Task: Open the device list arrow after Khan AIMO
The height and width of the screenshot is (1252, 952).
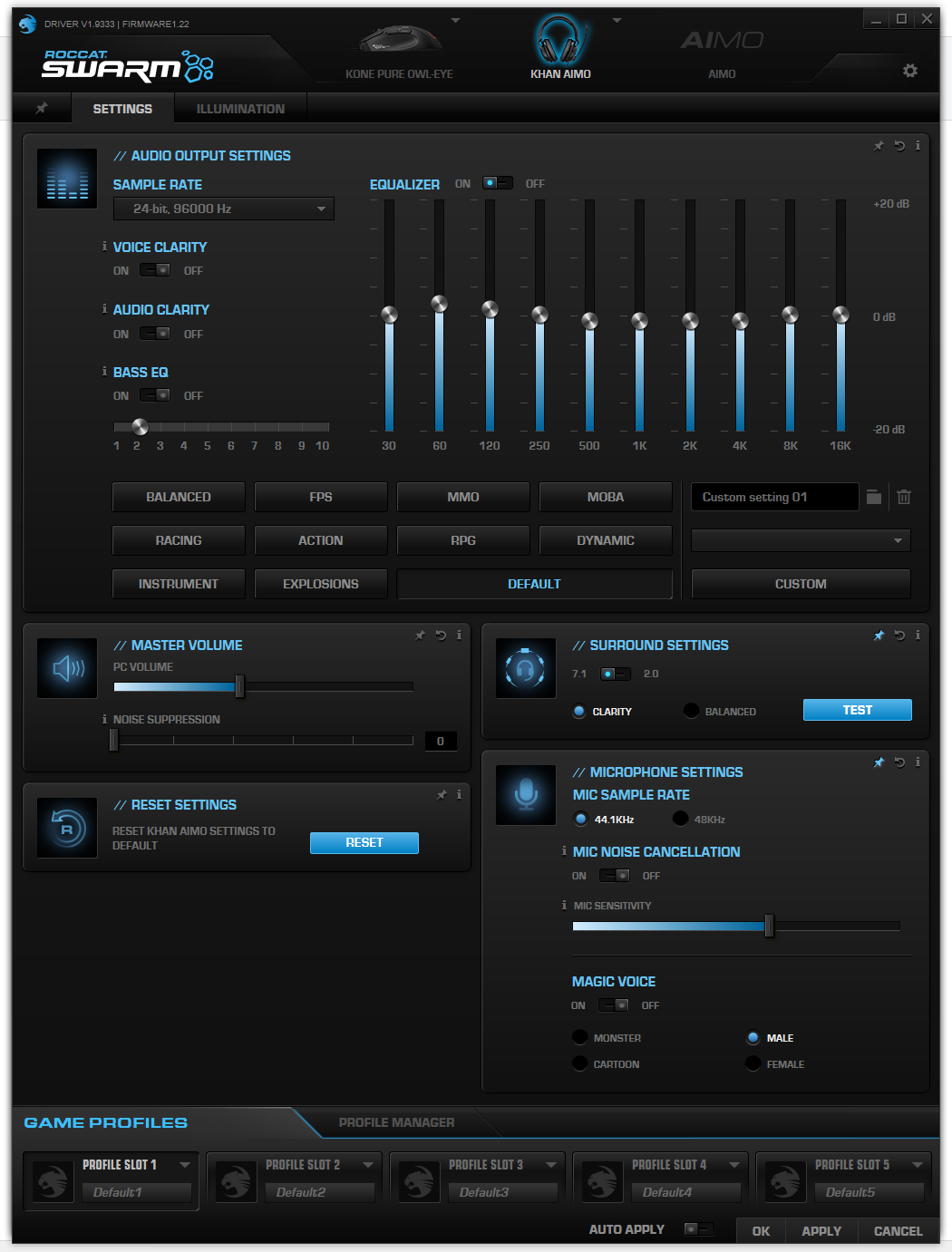Action: [617, 20]
